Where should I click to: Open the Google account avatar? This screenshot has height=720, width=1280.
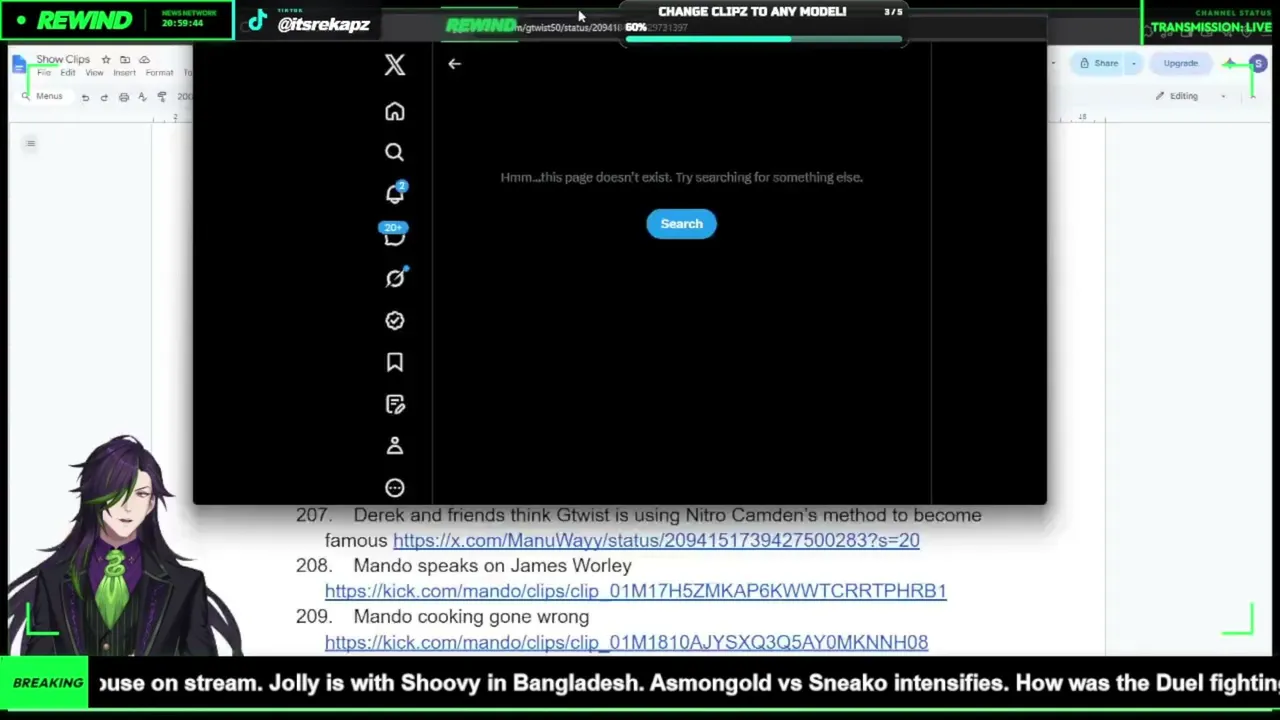point(1258,64)
